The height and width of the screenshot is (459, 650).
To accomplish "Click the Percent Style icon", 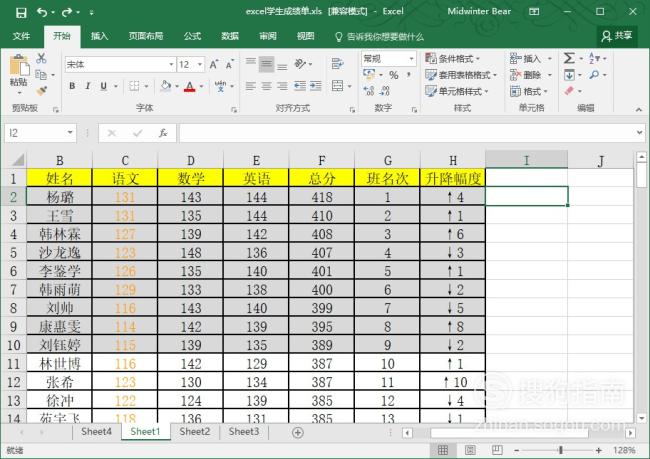I will pyautogui.click(x=394, y=75).
